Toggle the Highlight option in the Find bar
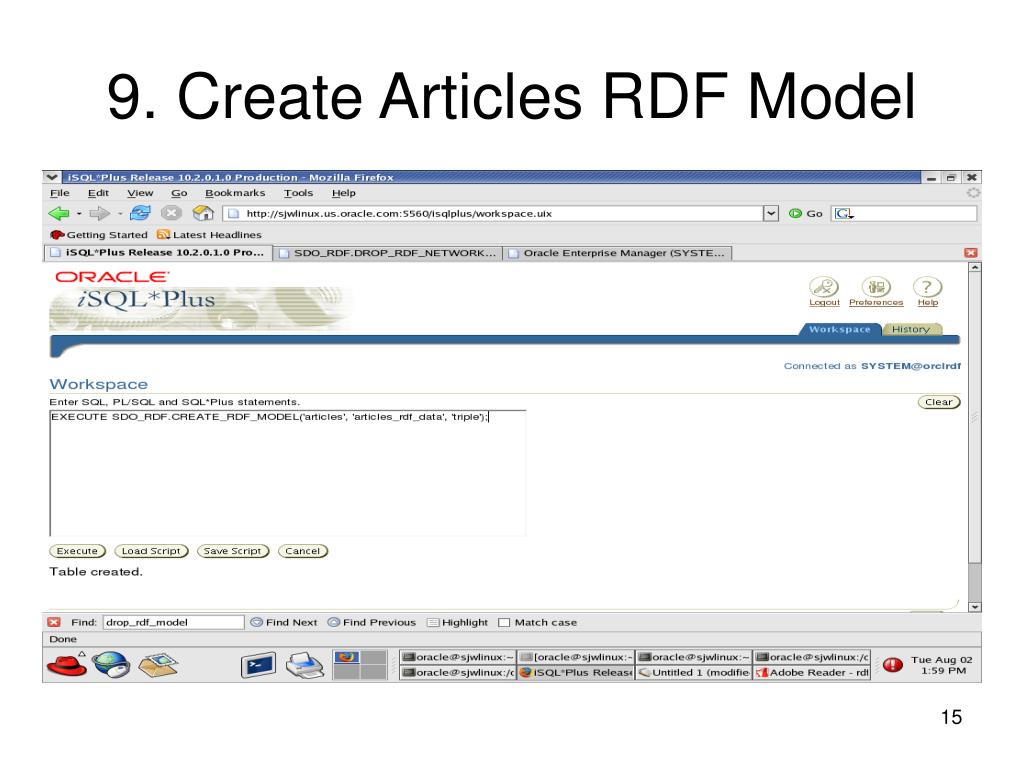The width and height of the screenshot is (1024, 768). (x=457, y=622)
